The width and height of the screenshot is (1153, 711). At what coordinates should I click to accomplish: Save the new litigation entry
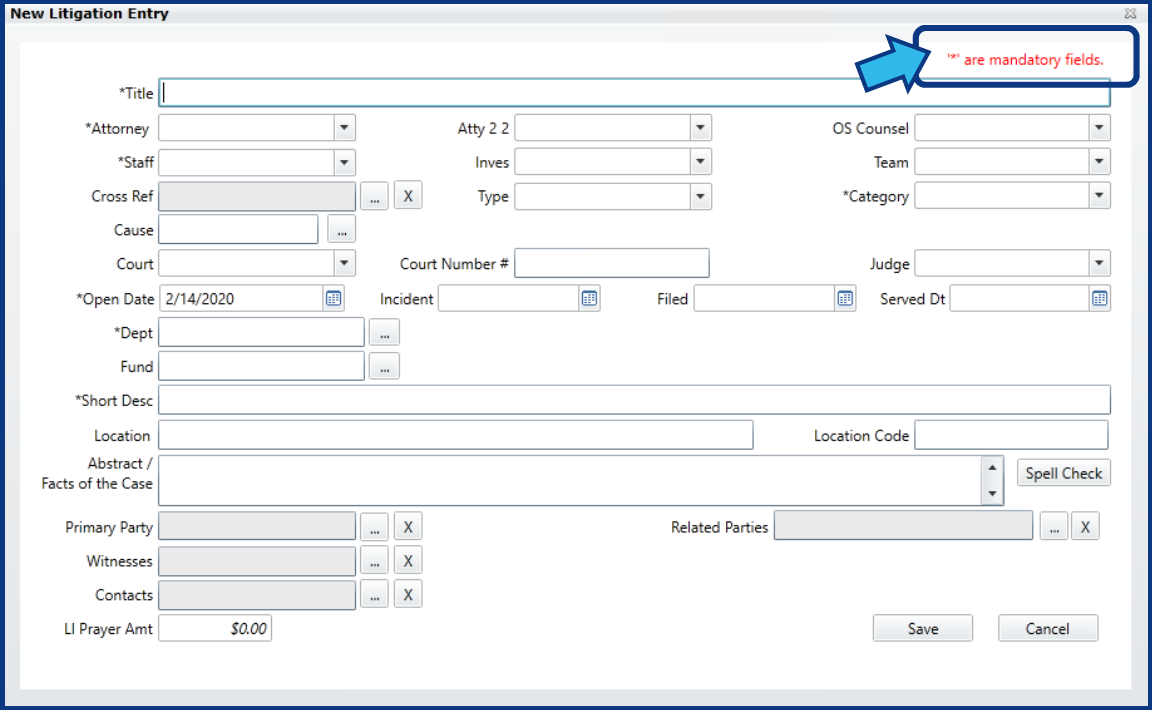921,628
